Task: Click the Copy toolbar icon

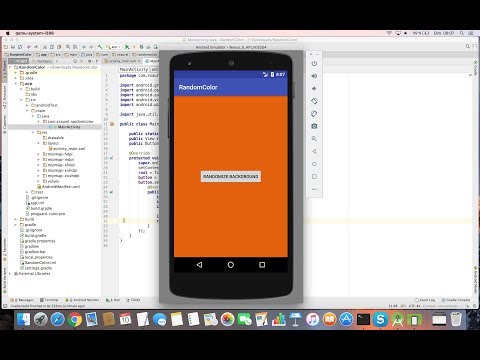Action: click(x=52, y=47)
